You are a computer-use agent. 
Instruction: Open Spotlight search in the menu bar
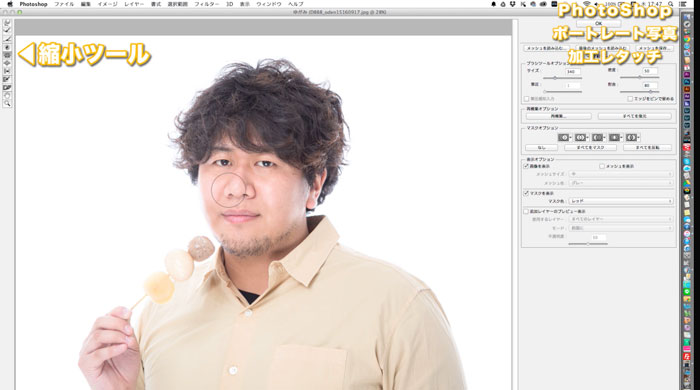(671, 4)
